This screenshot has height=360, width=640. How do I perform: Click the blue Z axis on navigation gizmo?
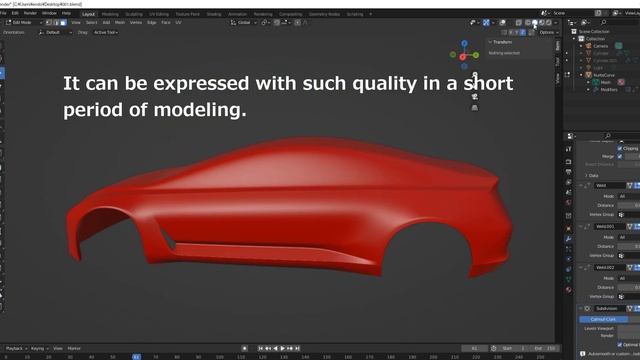pos(464,43)
